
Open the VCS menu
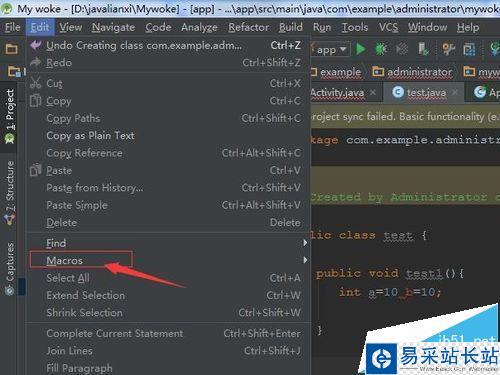[x=389, y=27]
